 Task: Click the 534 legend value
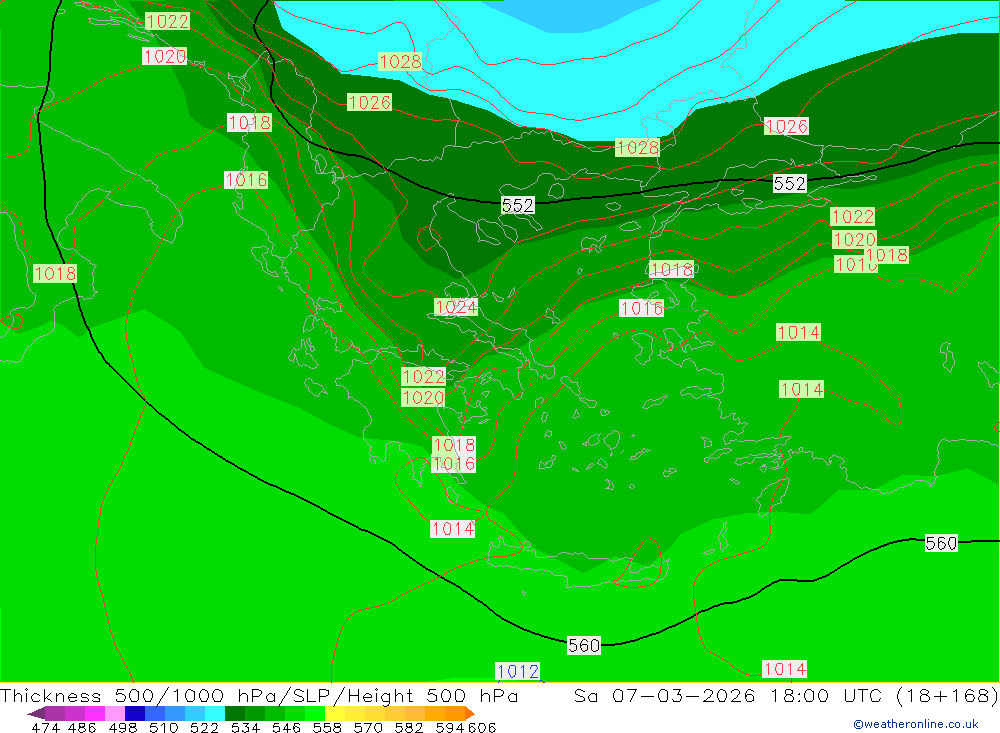pyautogui.click(x=245, y=727)
